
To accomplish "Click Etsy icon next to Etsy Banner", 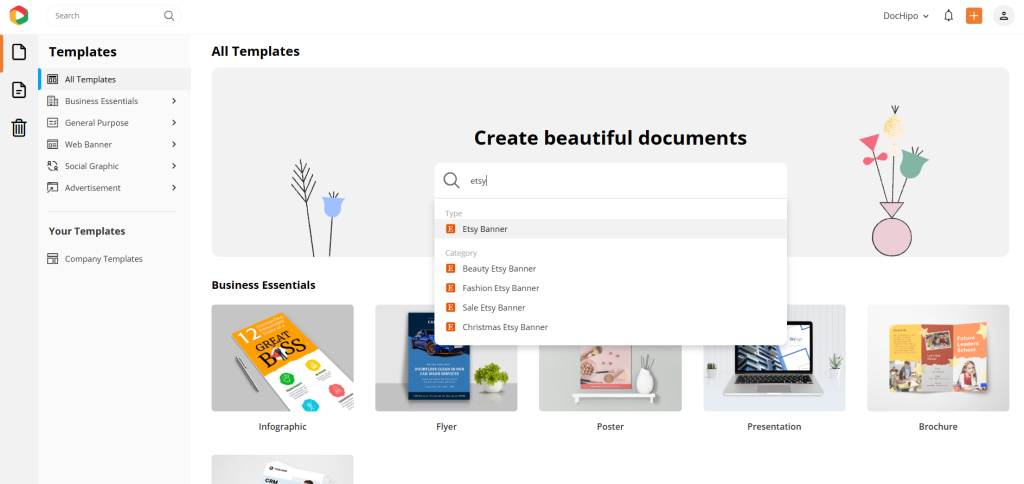I will [x=450, y=229].
